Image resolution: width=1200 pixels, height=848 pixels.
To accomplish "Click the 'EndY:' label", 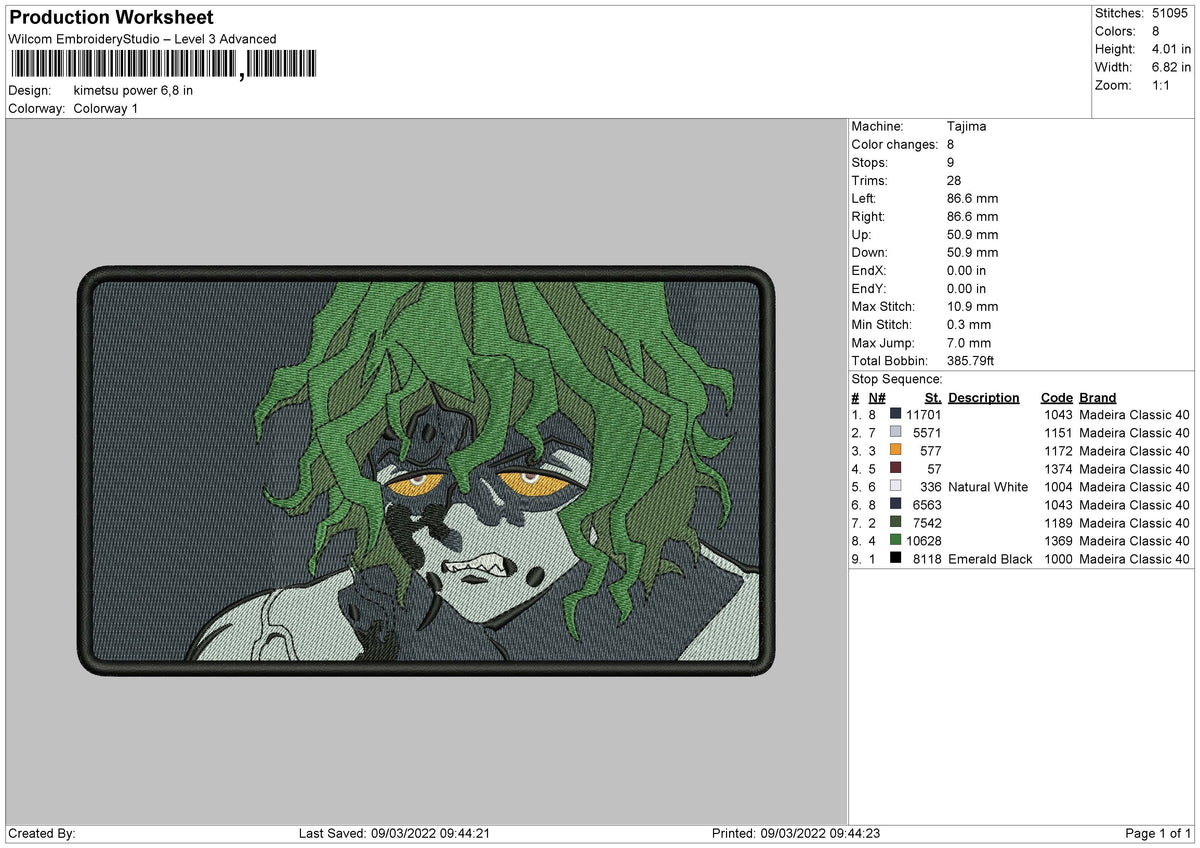I will (x=869, y=288).
